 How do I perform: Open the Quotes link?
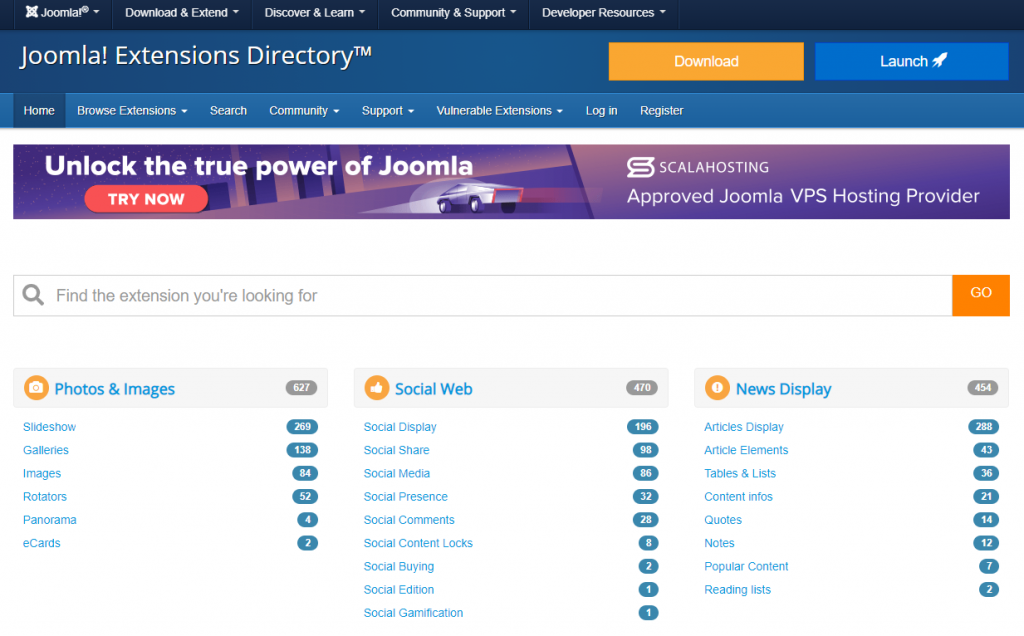pyautogui.click(x=723, y=520)
